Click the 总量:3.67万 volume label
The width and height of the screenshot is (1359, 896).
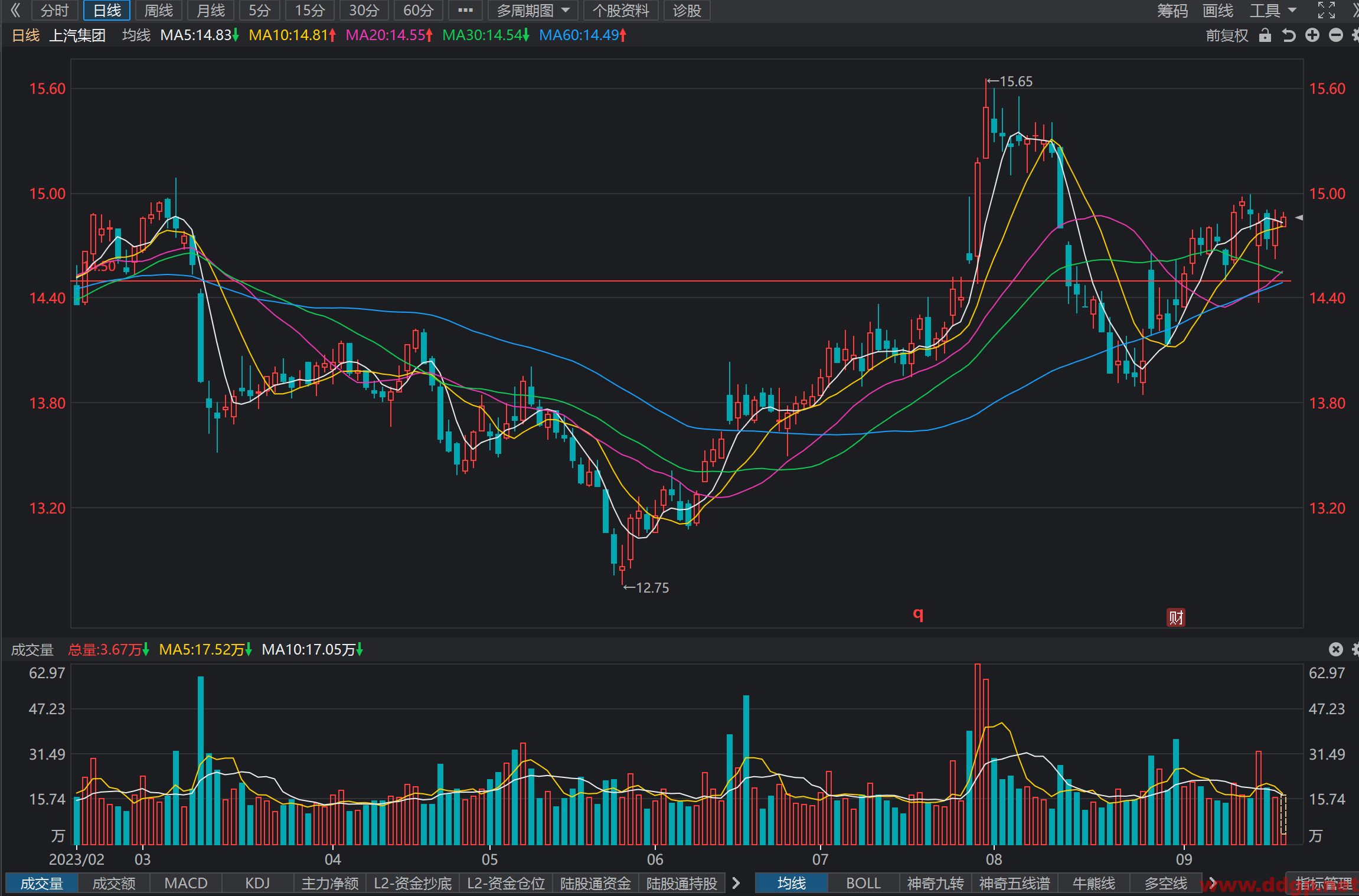[108, 650]
